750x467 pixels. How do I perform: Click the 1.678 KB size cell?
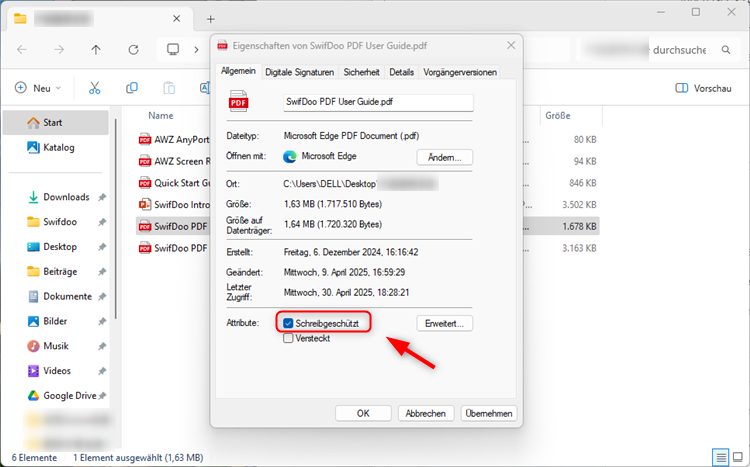point(579,226)
